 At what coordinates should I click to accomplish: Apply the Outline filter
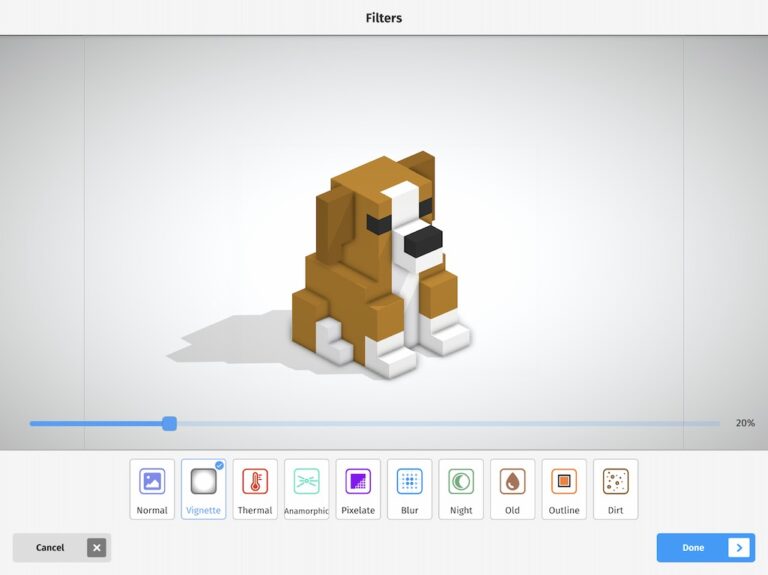pyautogui.click(x=564, y=489)
